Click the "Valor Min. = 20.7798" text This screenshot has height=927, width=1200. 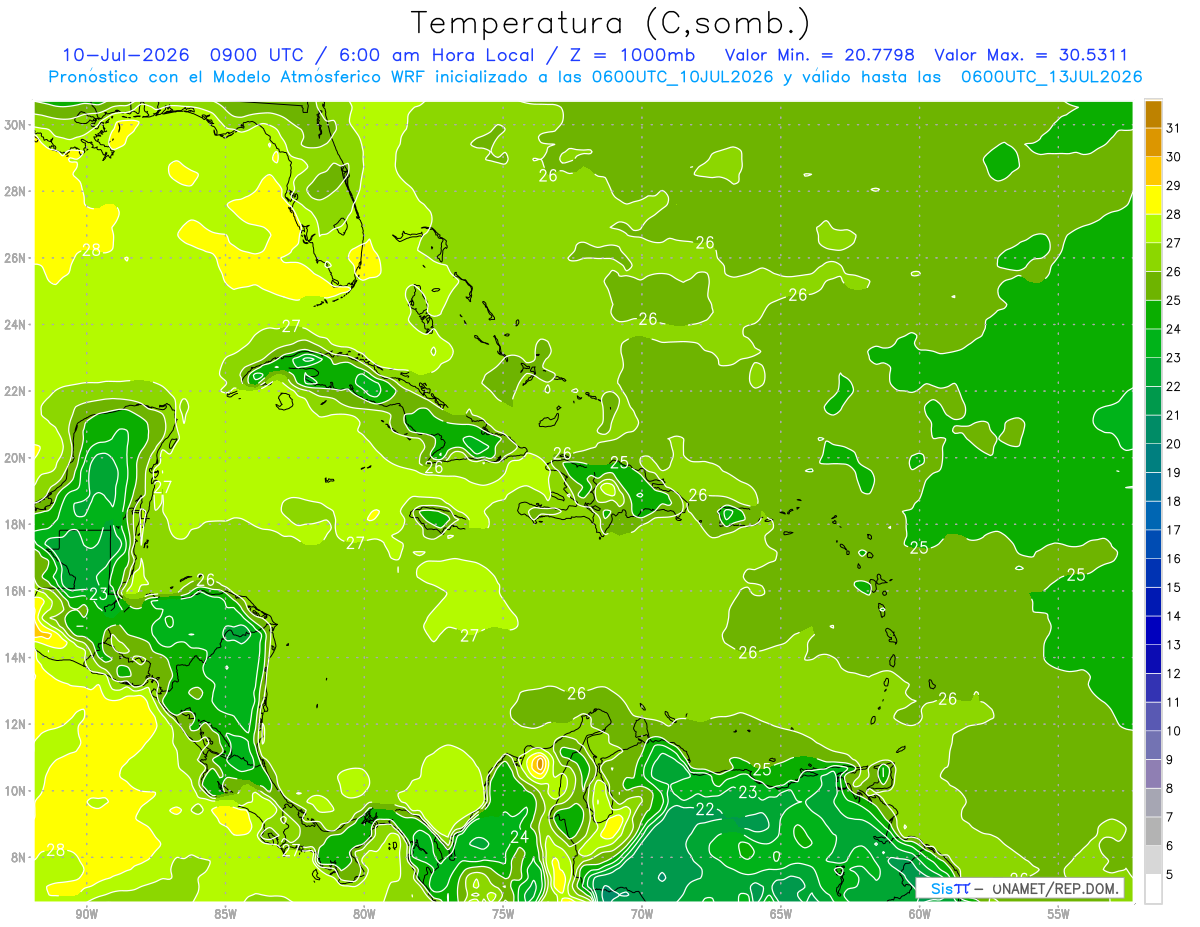pyautogui.click(x=820, y=55)
